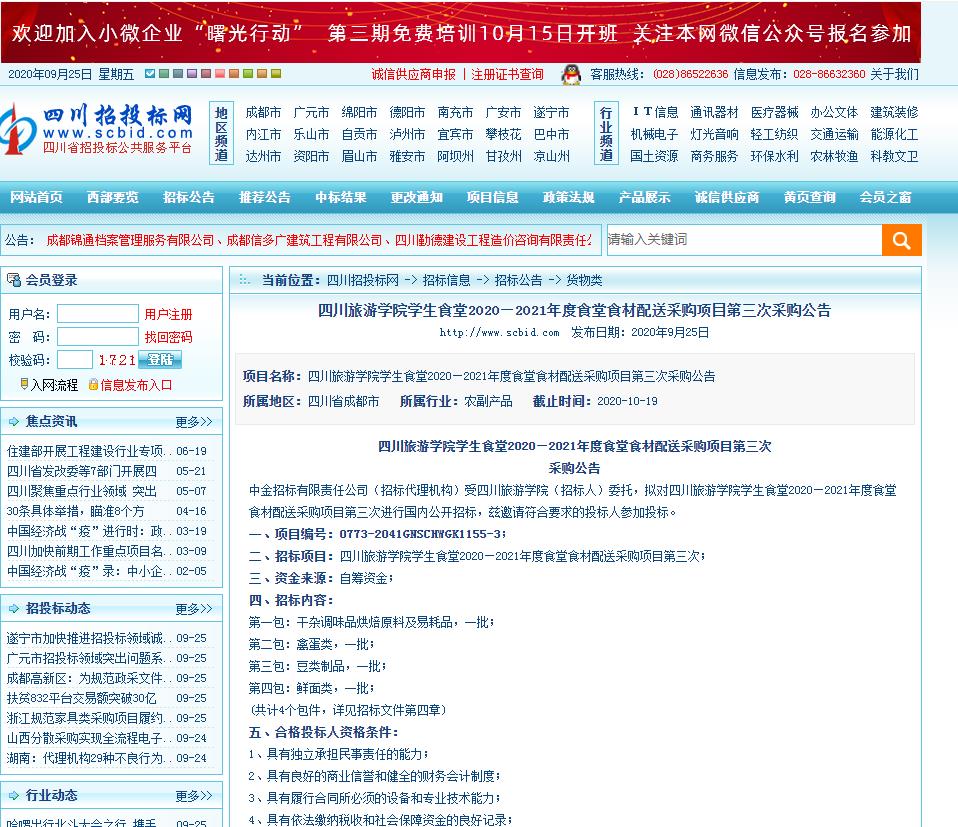Open the 凉山州 region channel
The height and width of the screenshot is (827, 958).
click(x=551, y=156)
